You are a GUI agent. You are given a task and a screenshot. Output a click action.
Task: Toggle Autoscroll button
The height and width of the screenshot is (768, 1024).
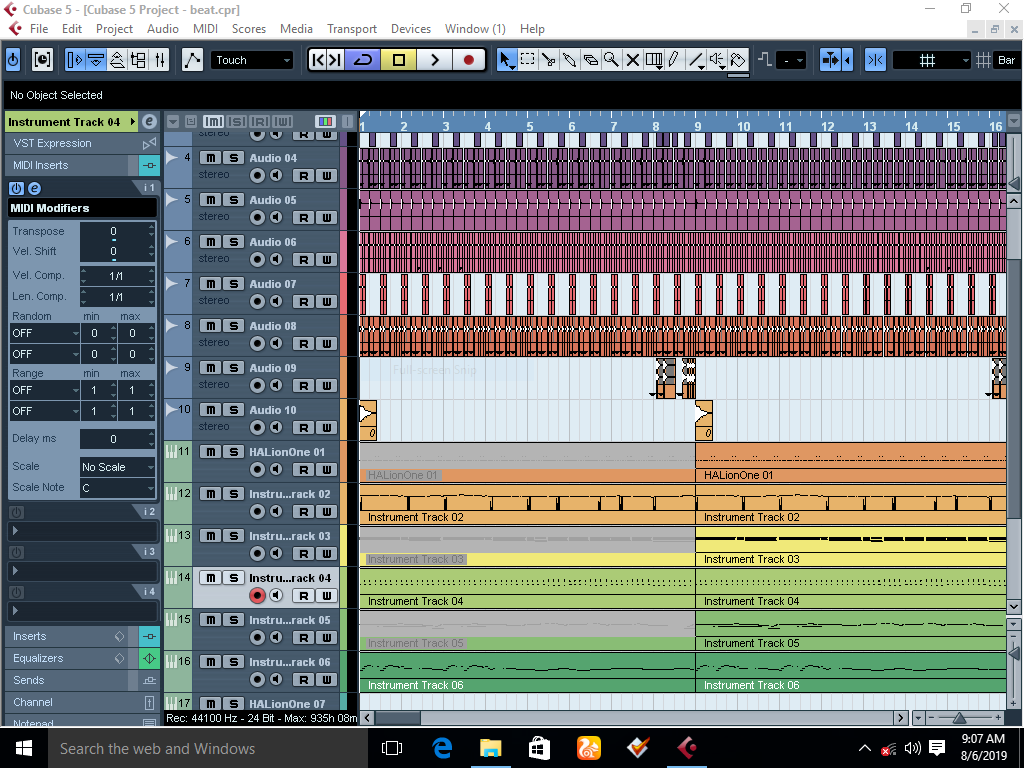(x=831, y=60)
